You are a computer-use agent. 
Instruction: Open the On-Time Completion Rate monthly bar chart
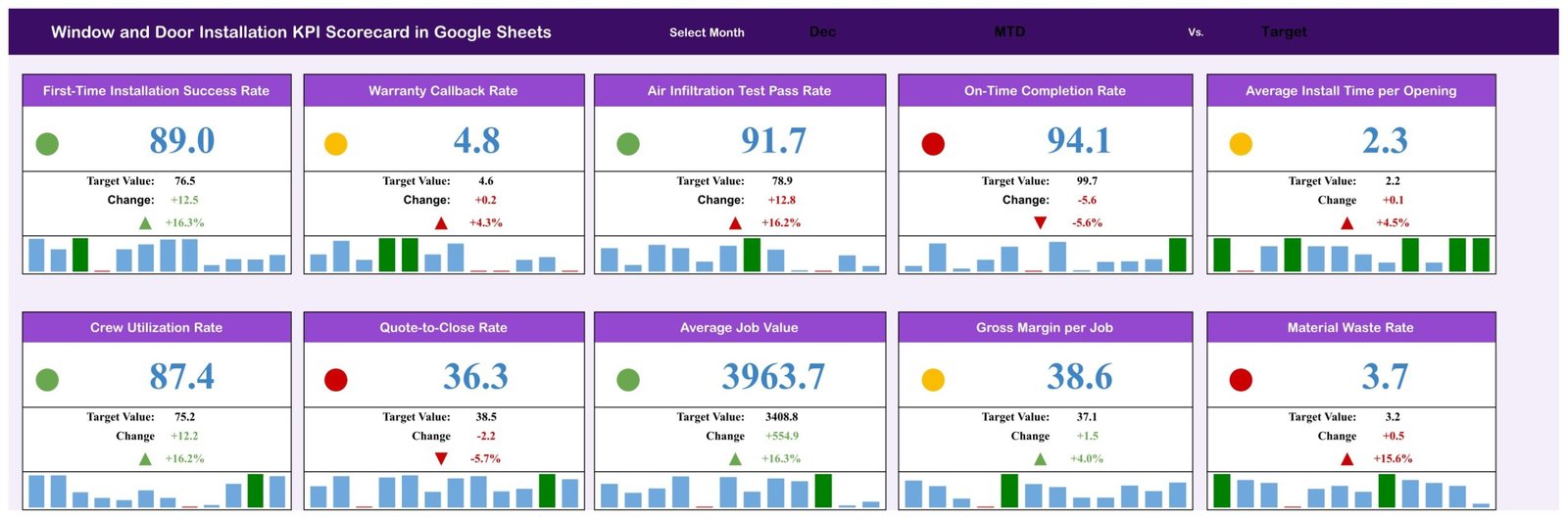click(x=1046, y=255)
